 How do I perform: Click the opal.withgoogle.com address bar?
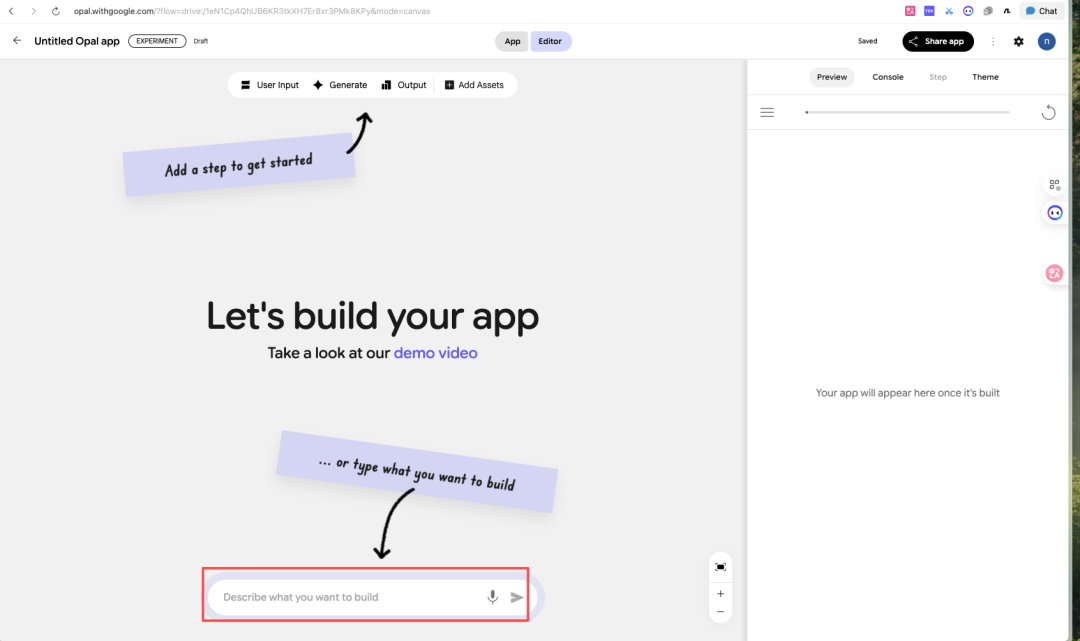click(251, 11)
